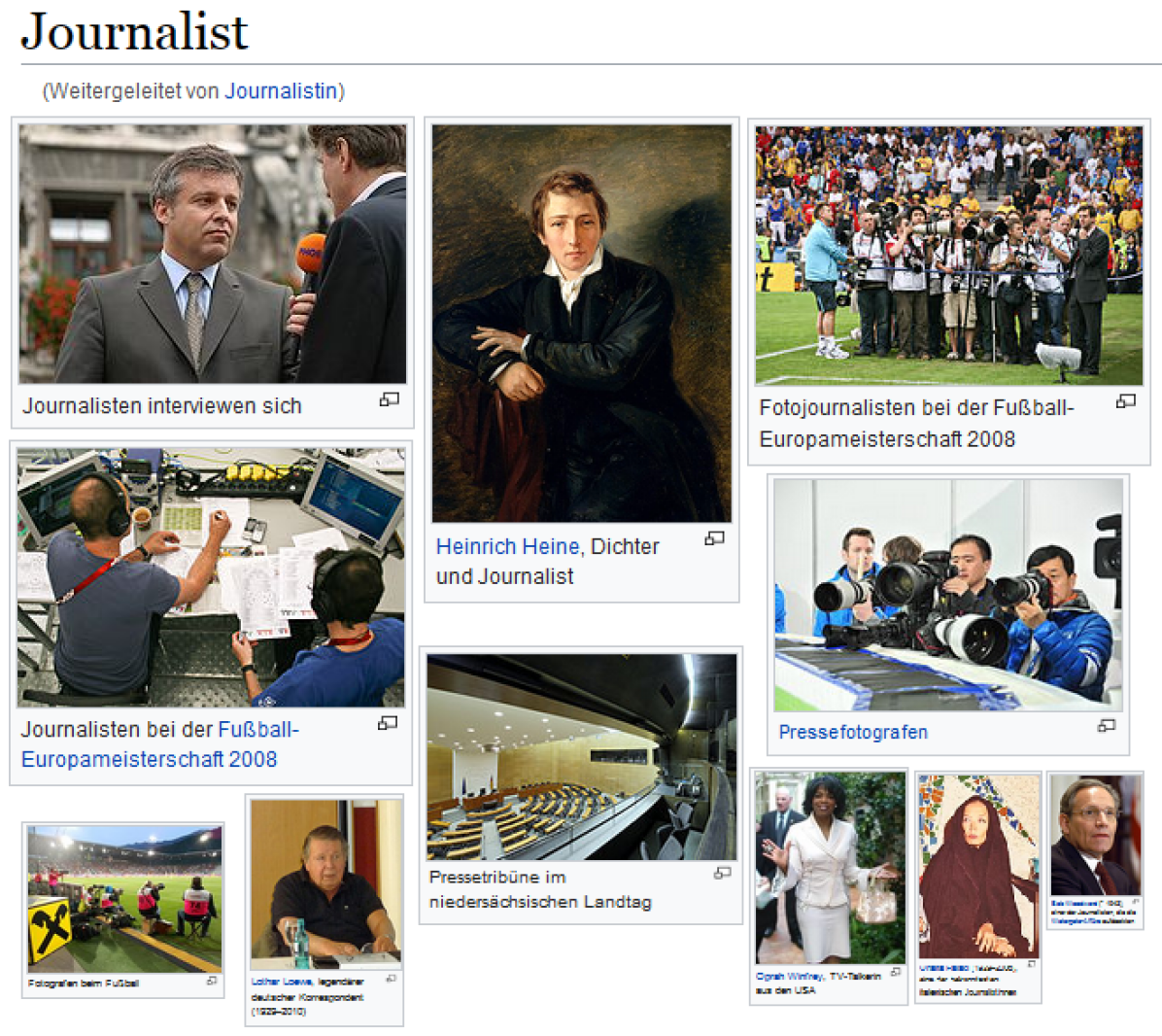Click the caption text 'Journalisten interviewen sich'
This screenshot has height=1036, width=1162.
click(x=161, y=406)
